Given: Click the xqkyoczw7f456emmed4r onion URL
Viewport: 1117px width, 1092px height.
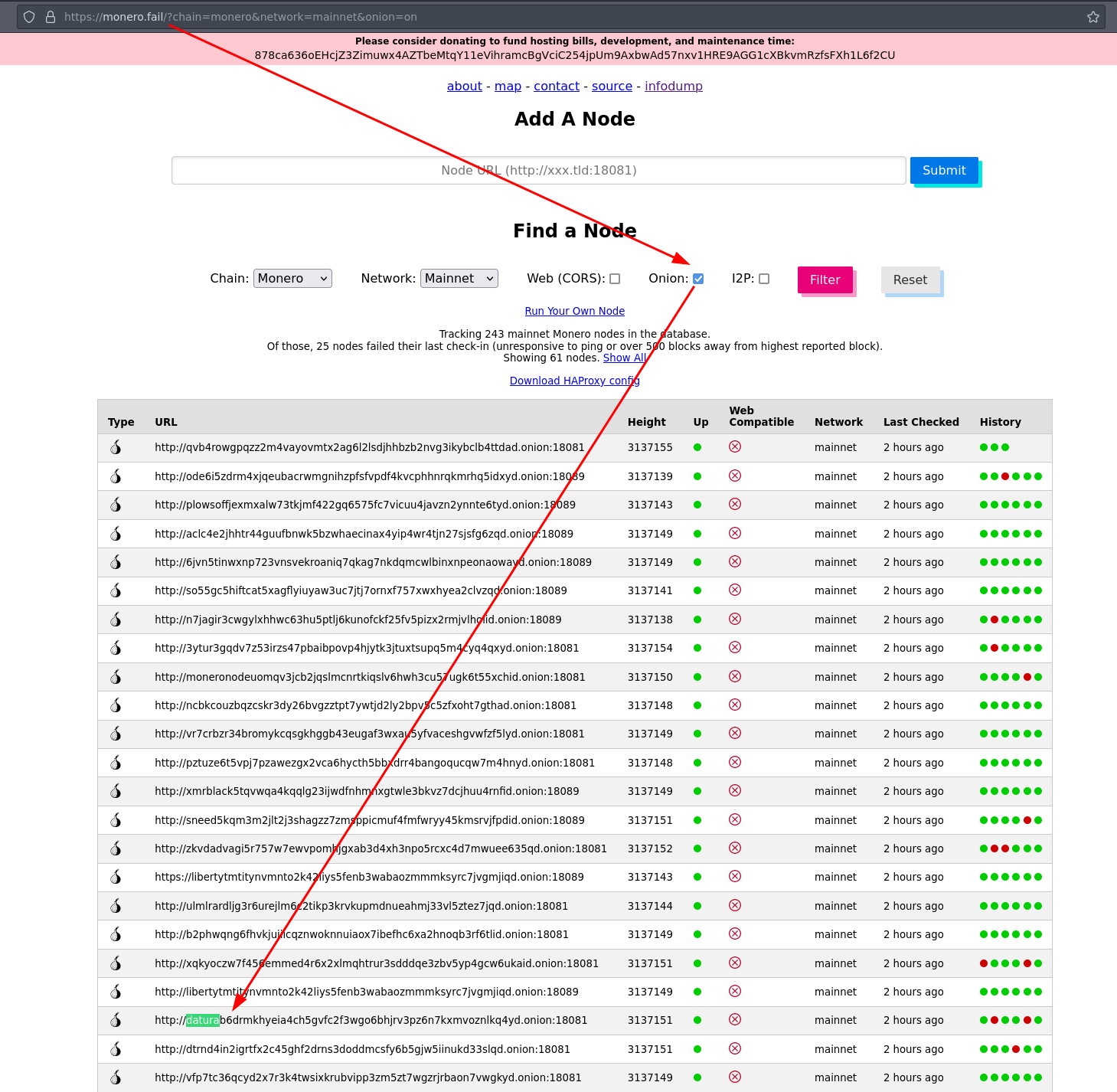Looking at the screenshot, I should click(x=377, y=963).
